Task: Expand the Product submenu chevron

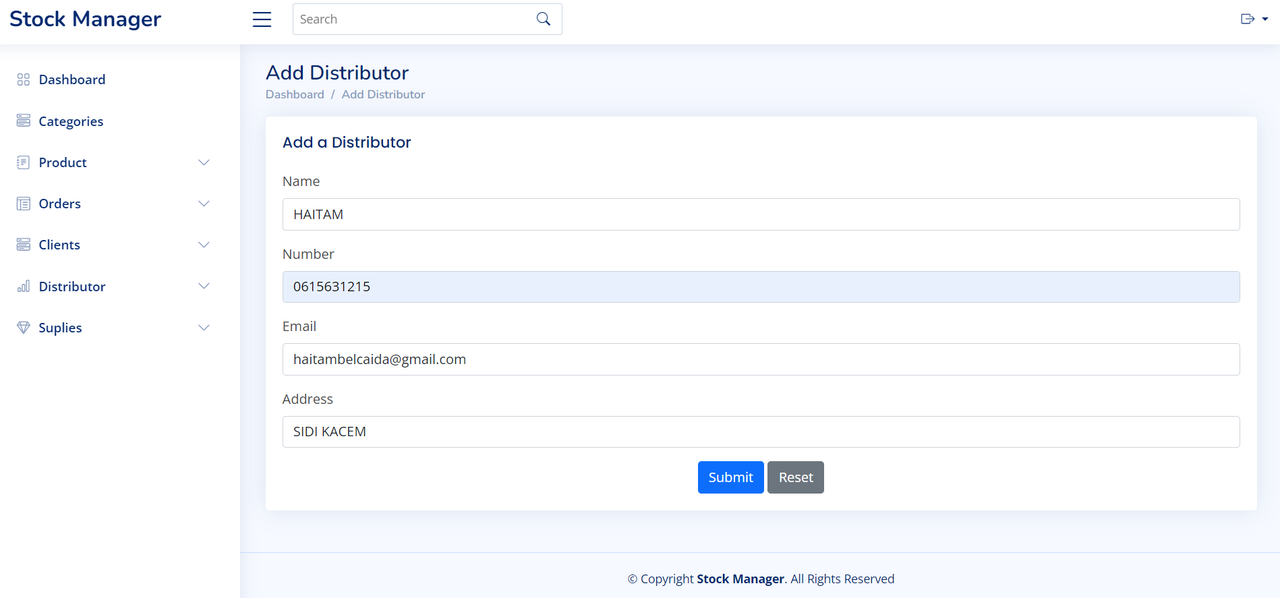Action: coord(204,162)
